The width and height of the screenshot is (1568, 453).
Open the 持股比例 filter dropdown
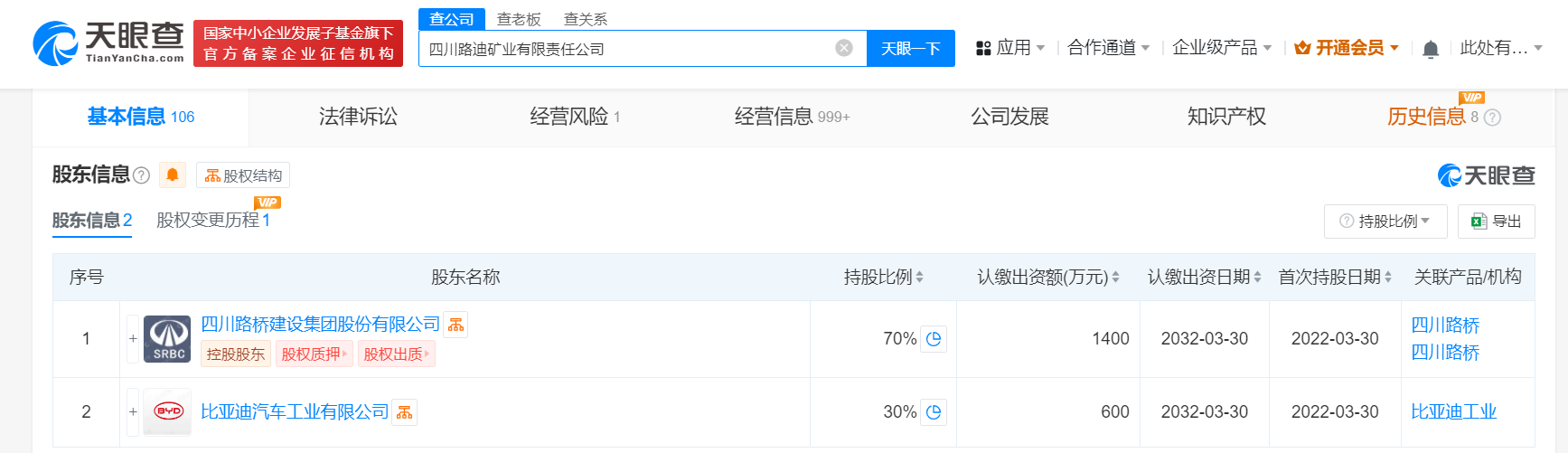1385,222
